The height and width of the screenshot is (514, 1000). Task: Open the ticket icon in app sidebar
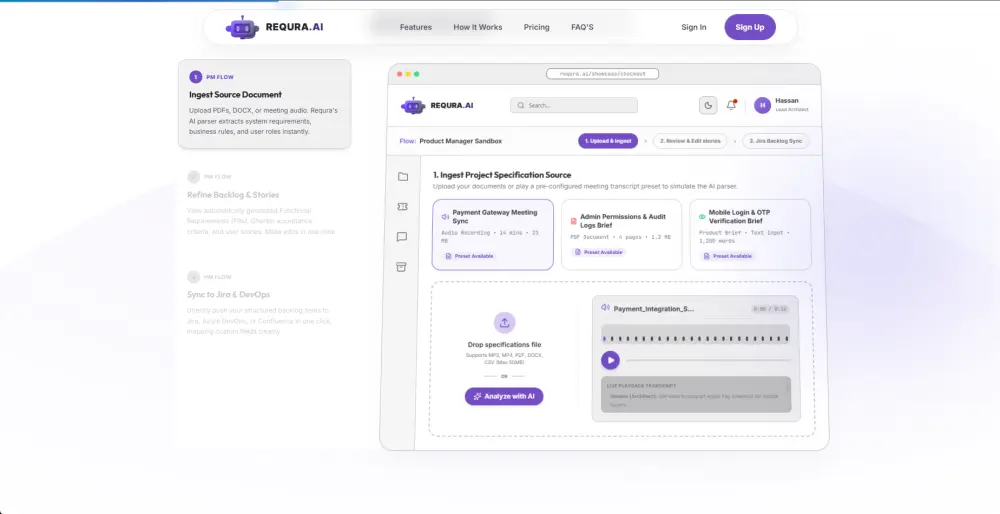pos(402,207)
